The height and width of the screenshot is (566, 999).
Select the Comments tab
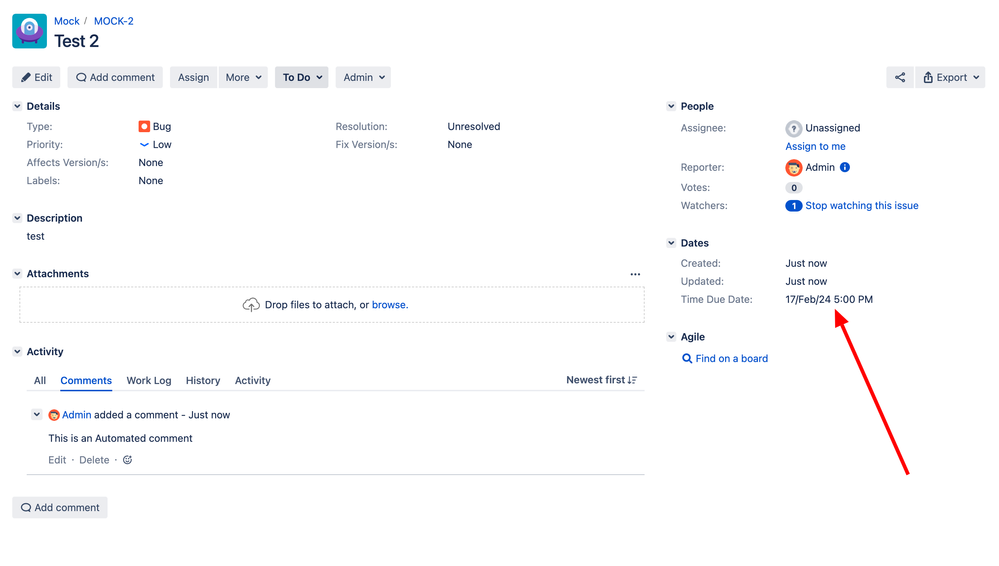pyautogui.click(x=86, y=381)
